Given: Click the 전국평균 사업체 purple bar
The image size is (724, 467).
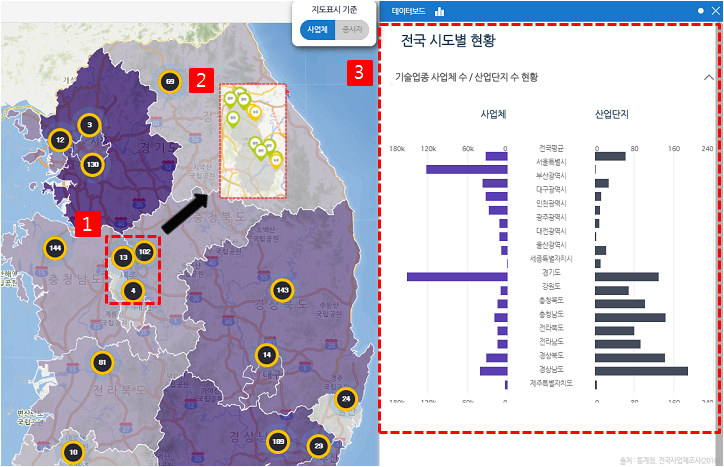Looking at the screenshot, I should pyautogui.click(x=496, y=156).
